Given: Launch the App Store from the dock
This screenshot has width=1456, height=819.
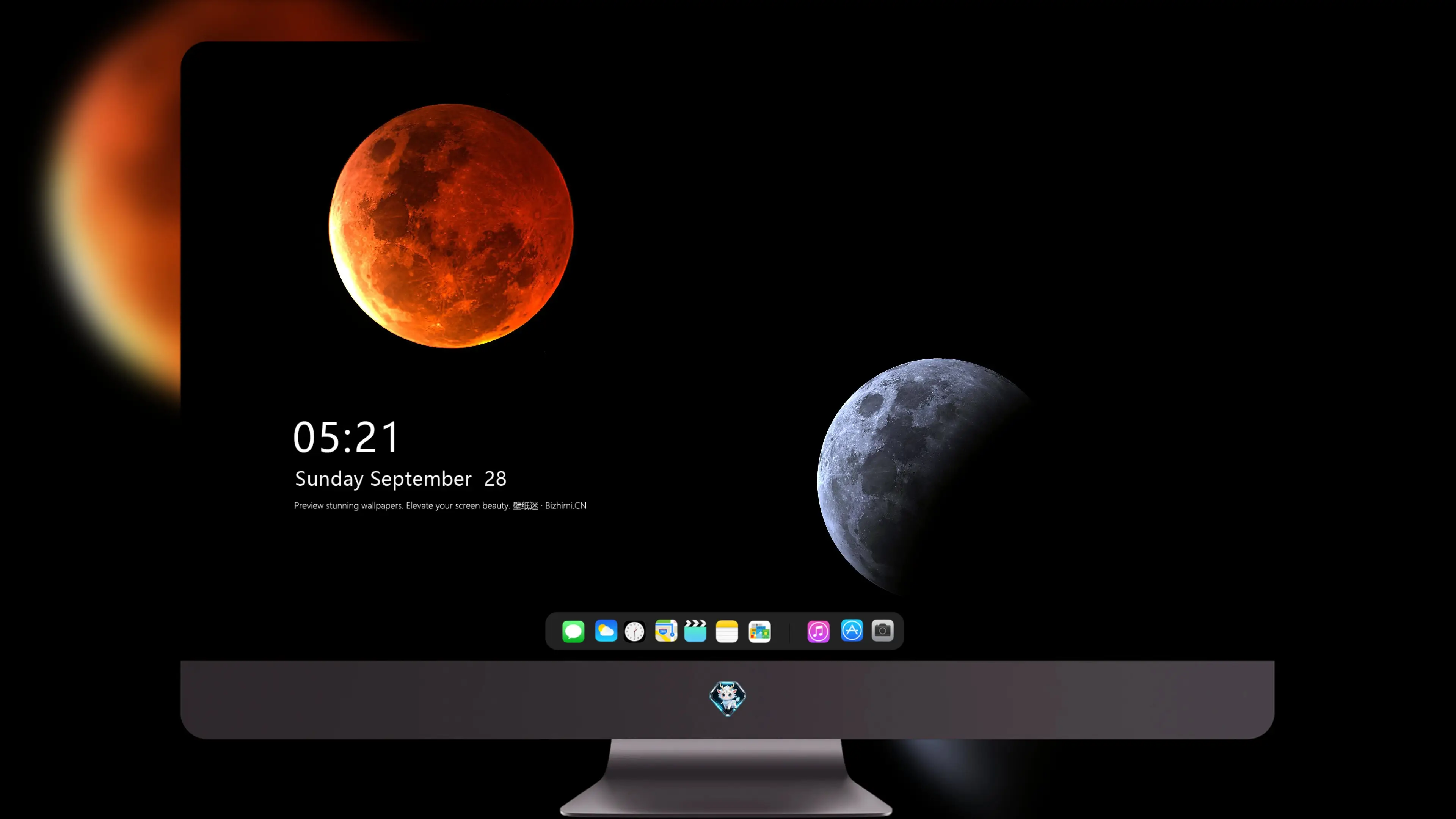Looking at the screenshot, I should (x=852, y=630).
